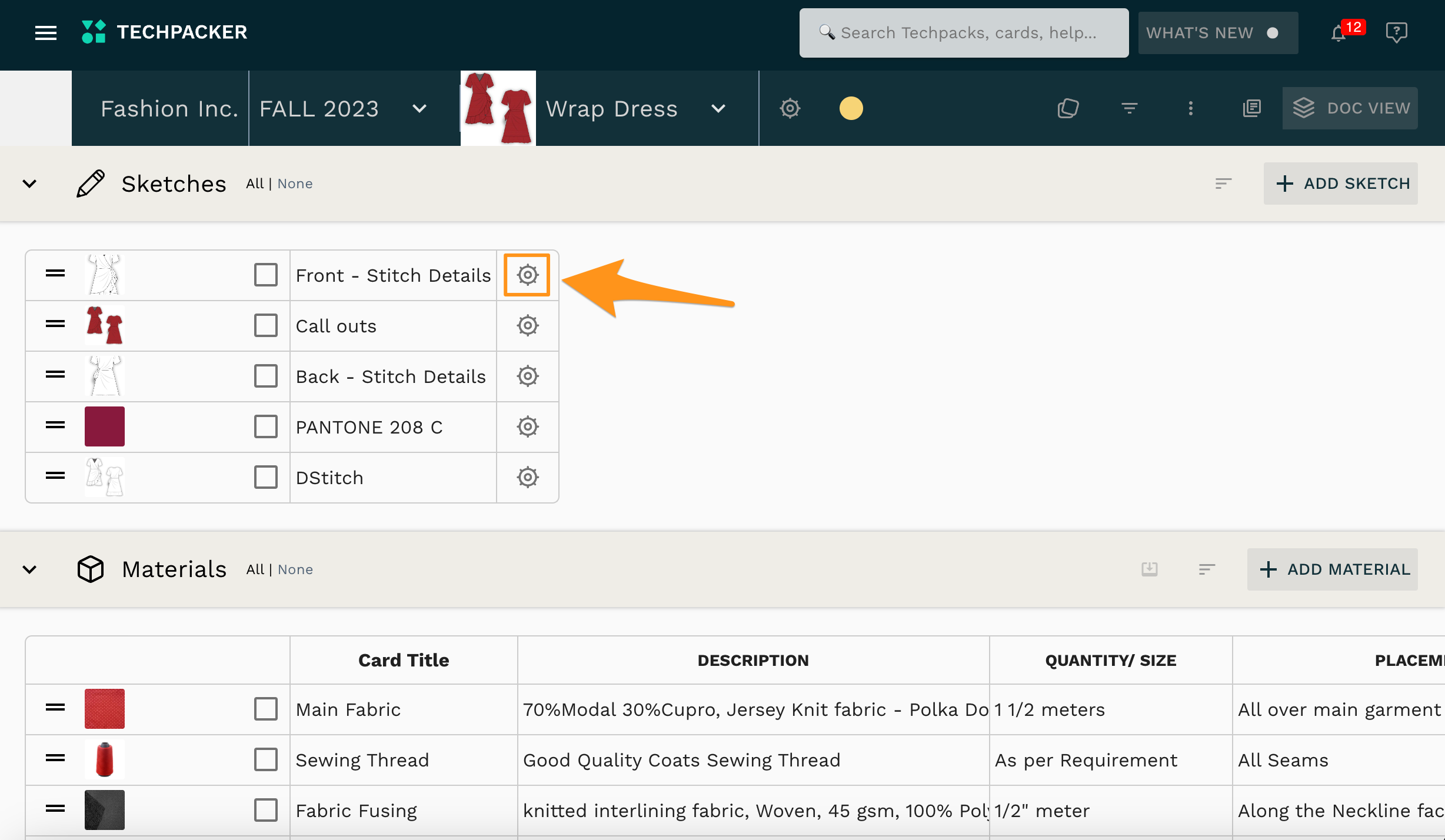This screenshot has height=840, width=1445.
Task: Expand the FALL 2023 dropdown
Action: (419, 109)
